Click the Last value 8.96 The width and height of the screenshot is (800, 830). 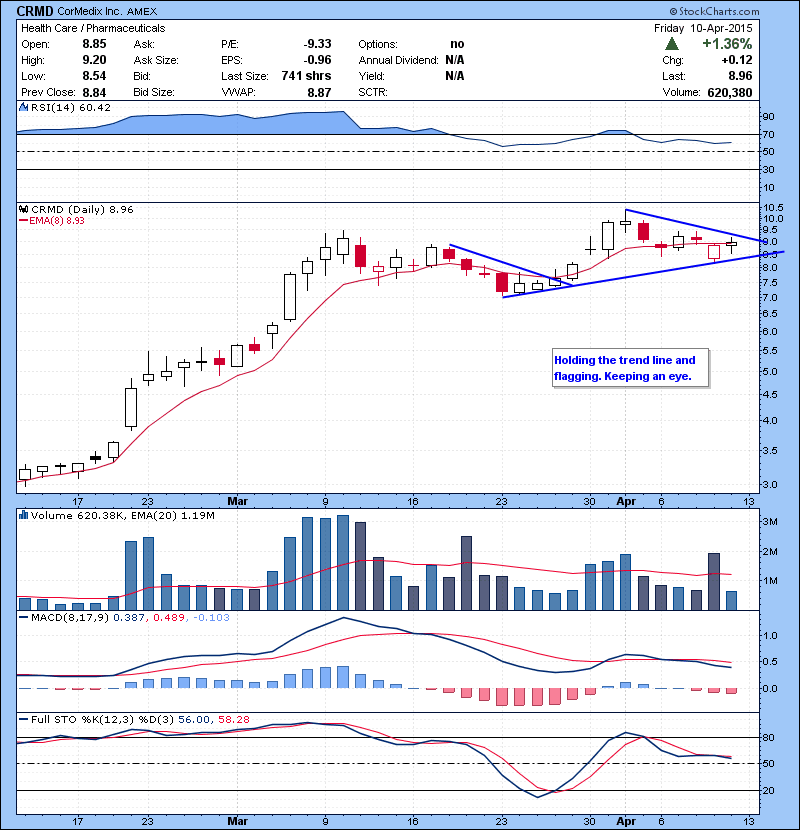[x=740, y=76]
